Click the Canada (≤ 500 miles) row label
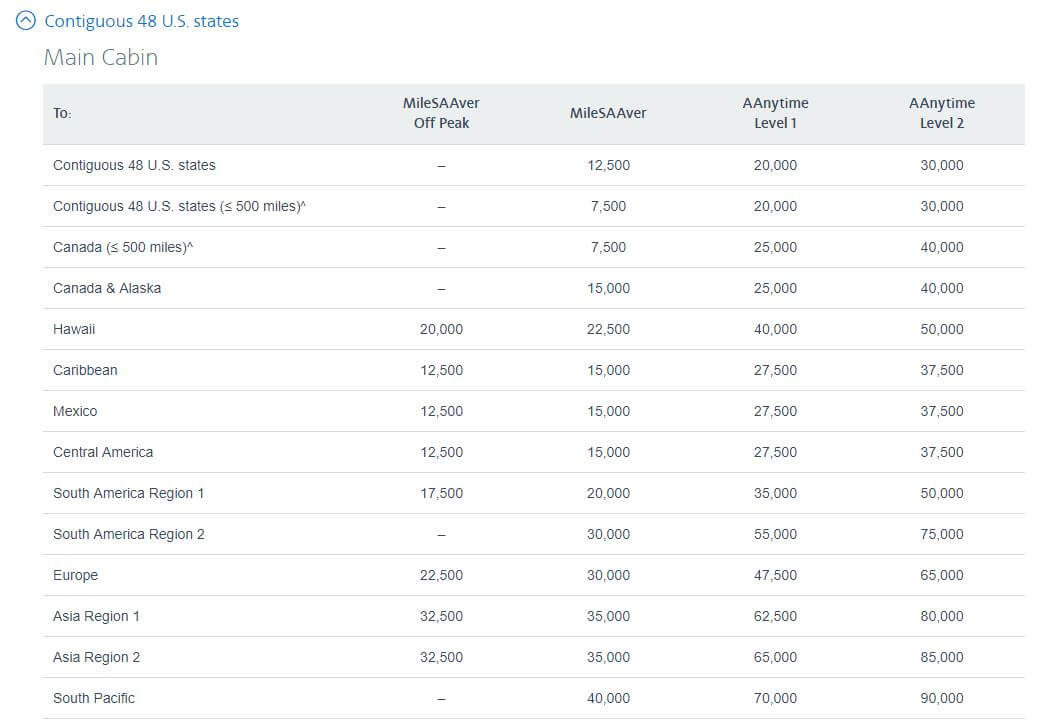 123,247
